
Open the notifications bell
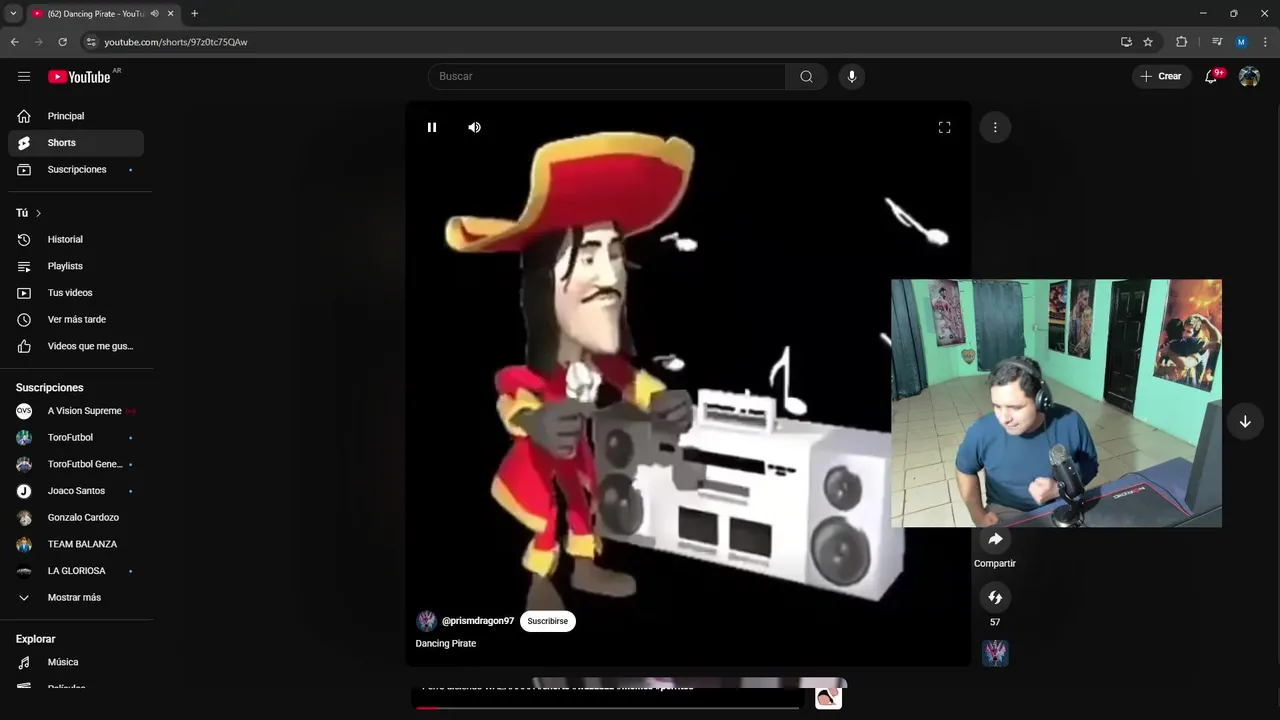tap(1211, 76)
